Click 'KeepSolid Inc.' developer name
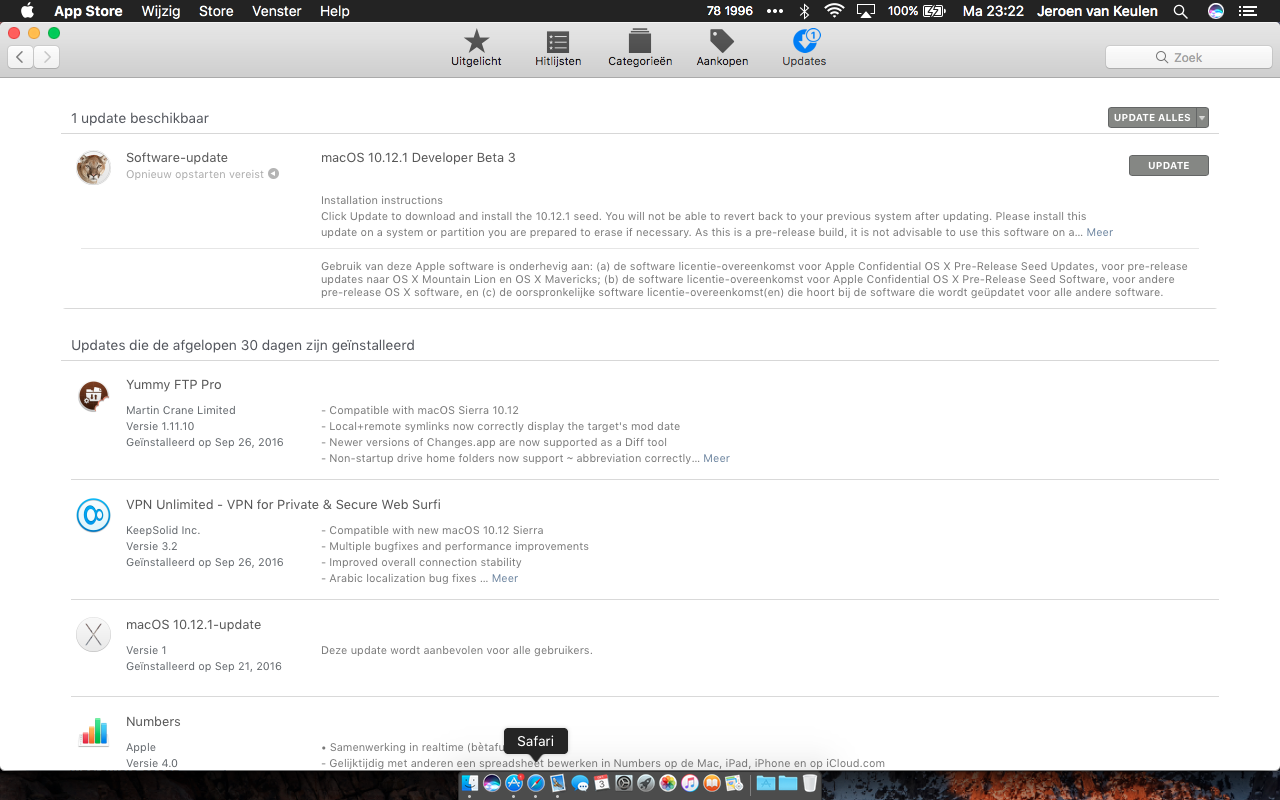Viewport: 1280px width, 800px height. click(x=163, y=530)
